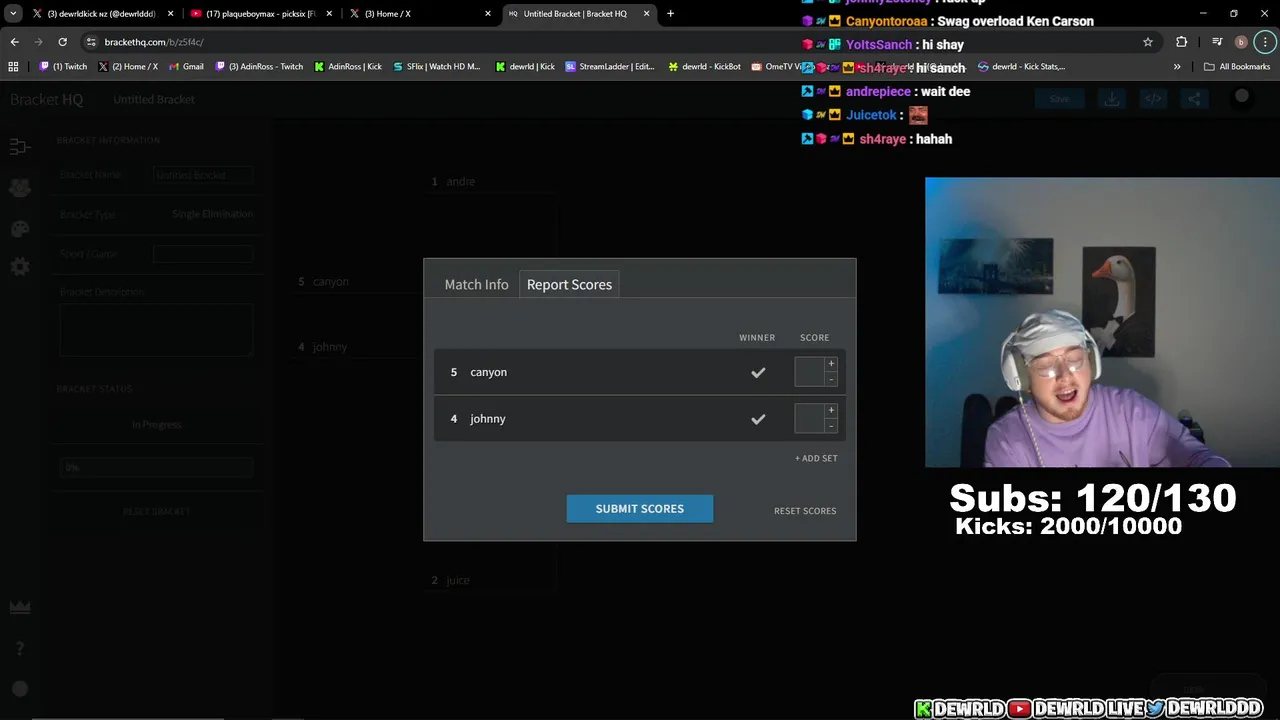Open a new browser tab
The width and height of the screenshot is (1280, 720).
point(670,14)
